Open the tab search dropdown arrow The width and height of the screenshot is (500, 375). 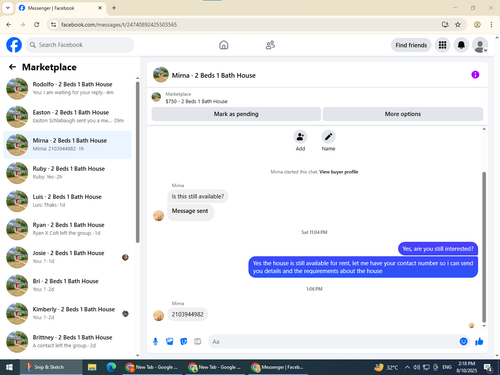(8, 8)
